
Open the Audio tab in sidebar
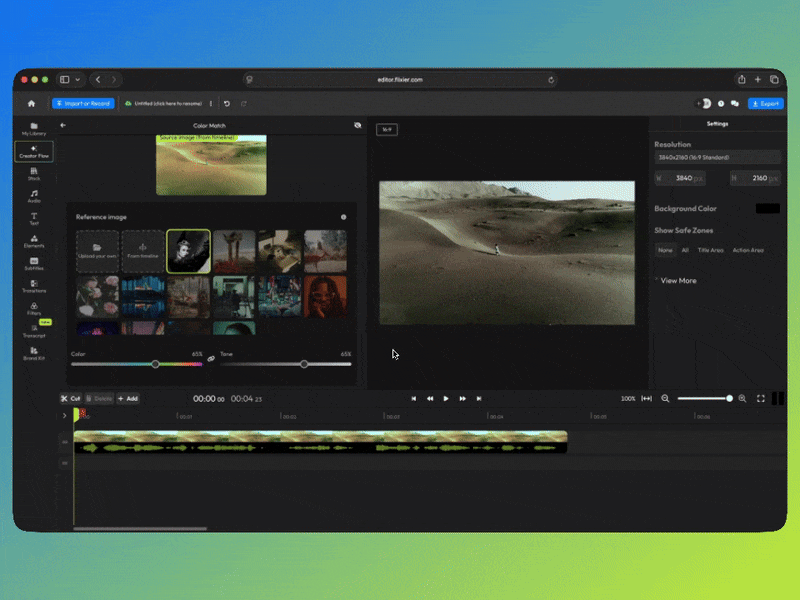point(34,196)
